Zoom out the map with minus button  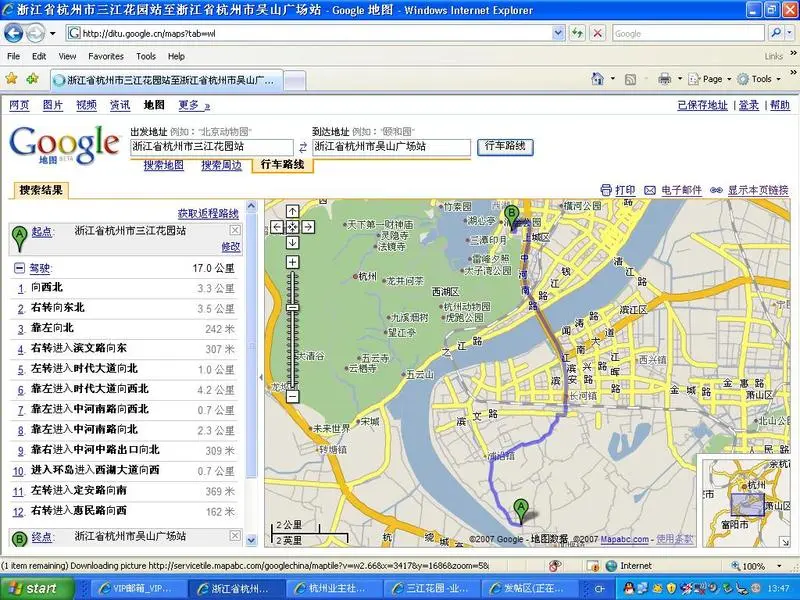point(292,396)
